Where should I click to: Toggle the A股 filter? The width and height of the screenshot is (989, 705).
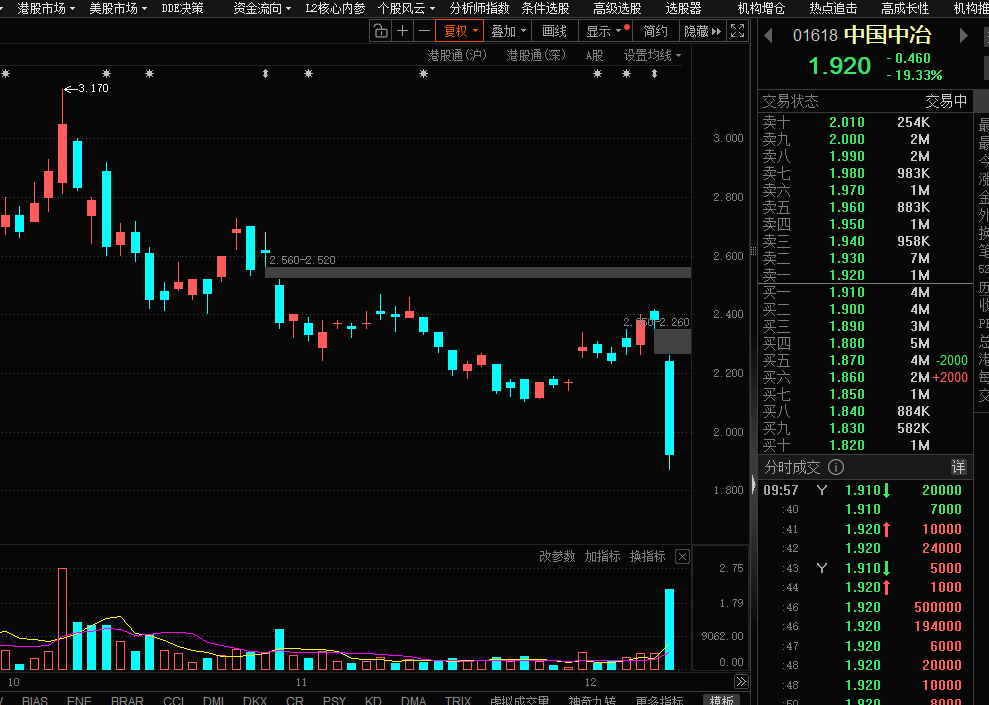595,55
